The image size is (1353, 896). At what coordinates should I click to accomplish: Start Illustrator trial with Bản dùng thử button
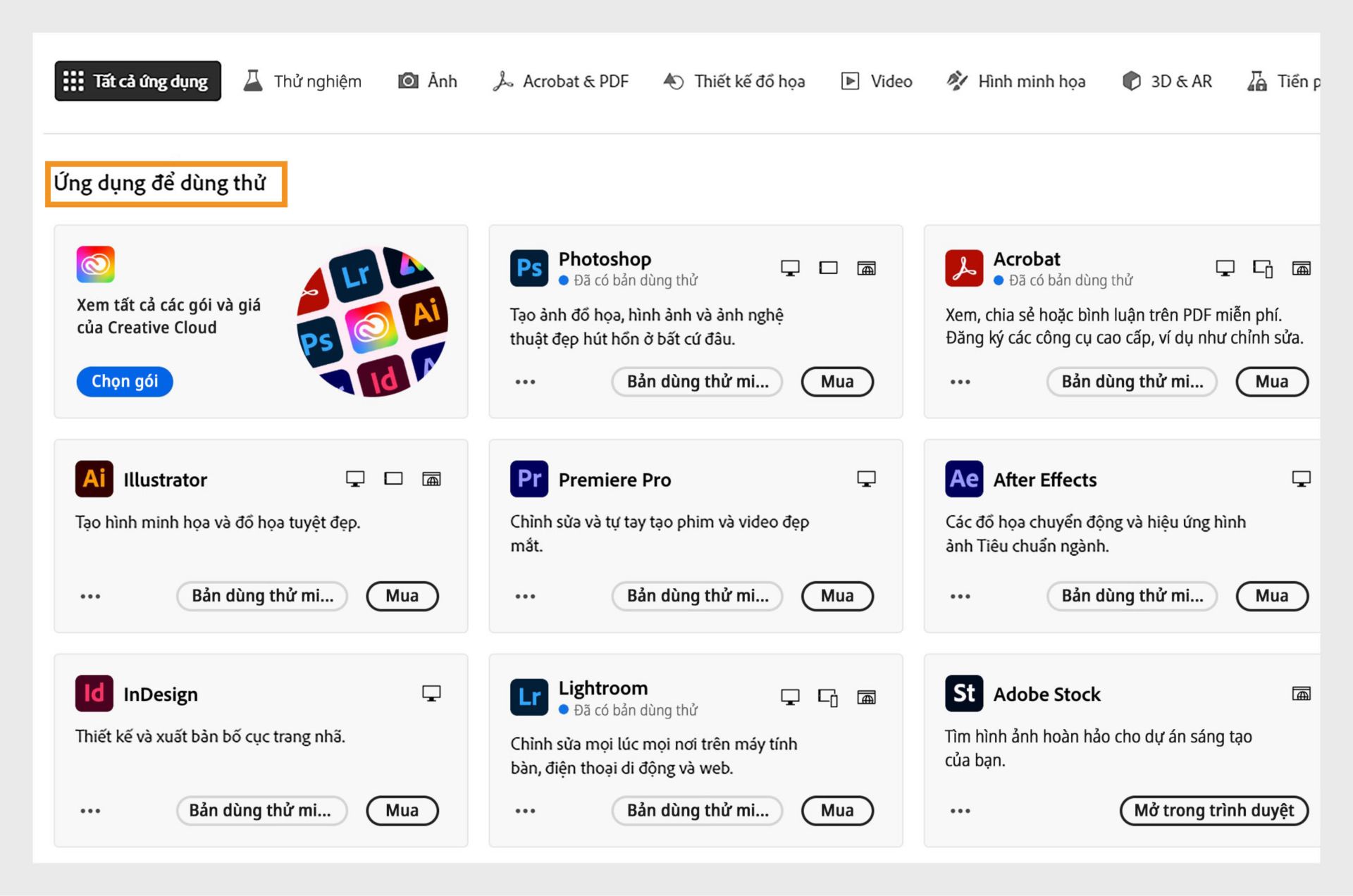pyautogui.click(x=262, y=596)
